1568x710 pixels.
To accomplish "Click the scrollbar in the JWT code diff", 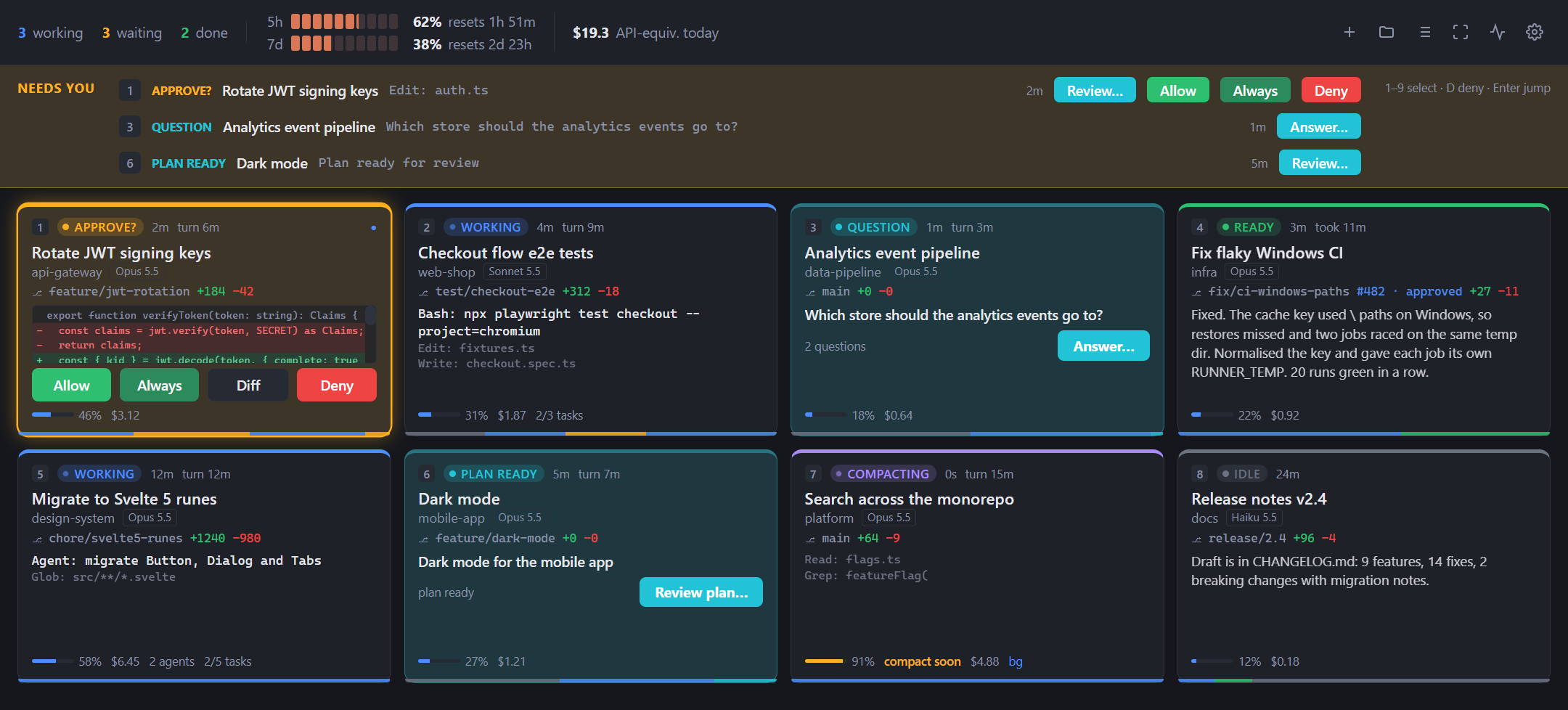I will click(x=370, y=317).
